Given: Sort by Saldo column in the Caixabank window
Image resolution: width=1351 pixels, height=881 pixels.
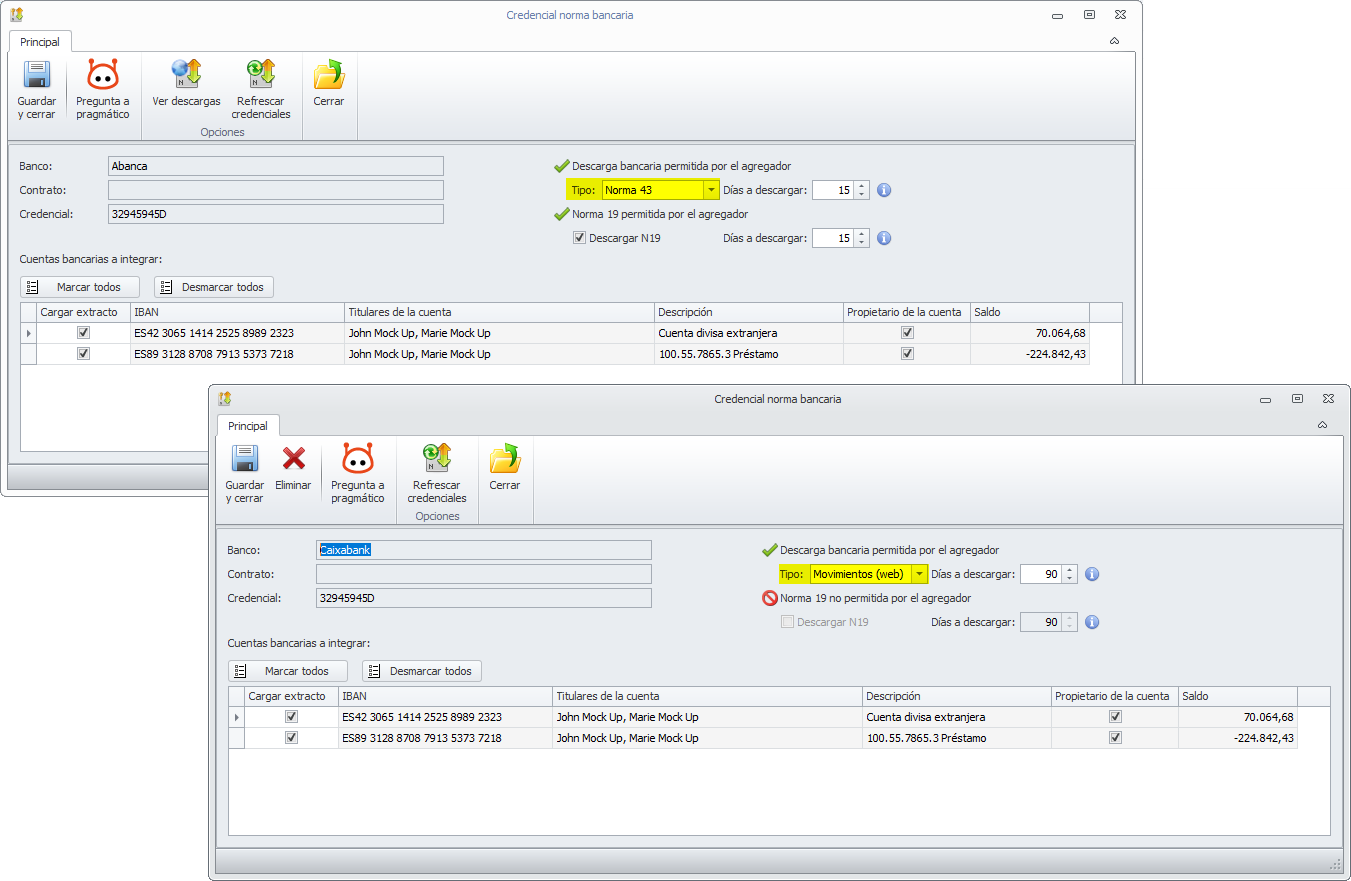Looking at the screenshot, I should 1237,696.
